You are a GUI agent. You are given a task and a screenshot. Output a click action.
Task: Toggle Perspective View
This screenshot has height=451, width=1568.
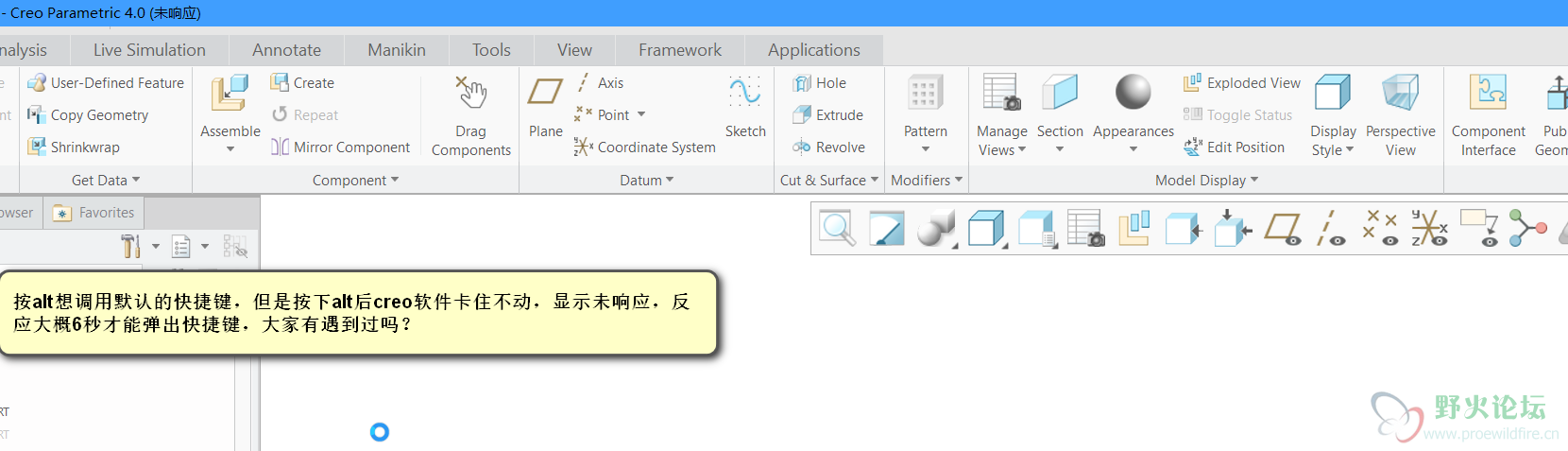1400,115
